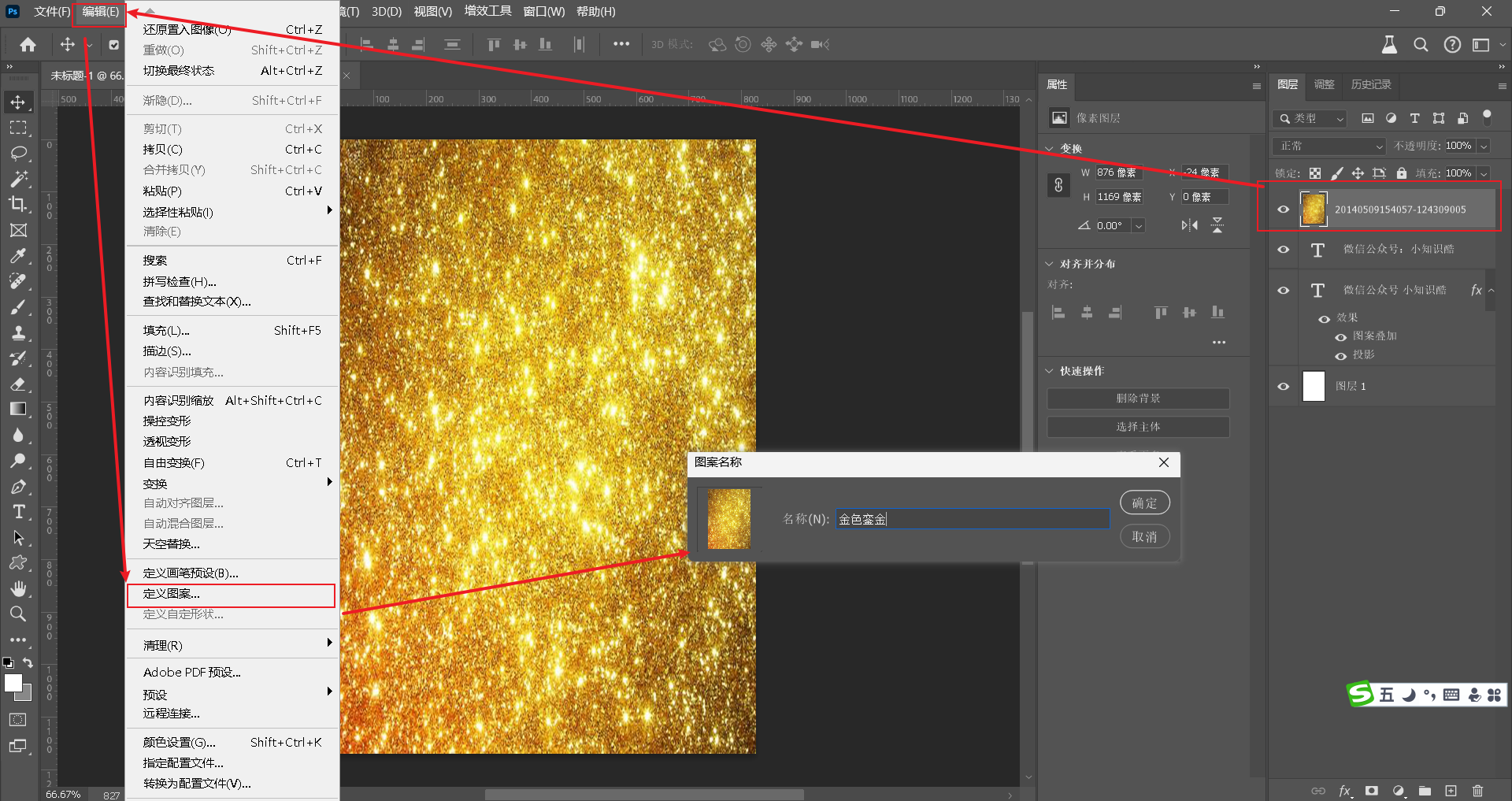Lock all with the padlock icon
1512x801 pixels.
click(x=1401, y=173)
